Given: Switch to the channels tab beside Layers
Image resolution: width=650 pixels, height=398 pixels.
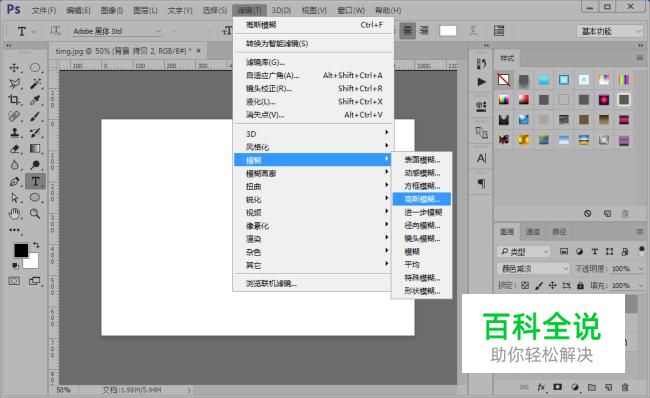Looking at the screenshot, I should (x=533, y=231).
